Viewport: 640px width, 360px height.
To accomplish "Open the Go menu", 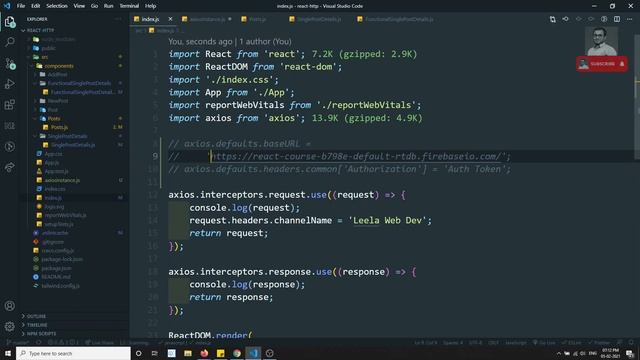I will point(94,6).
